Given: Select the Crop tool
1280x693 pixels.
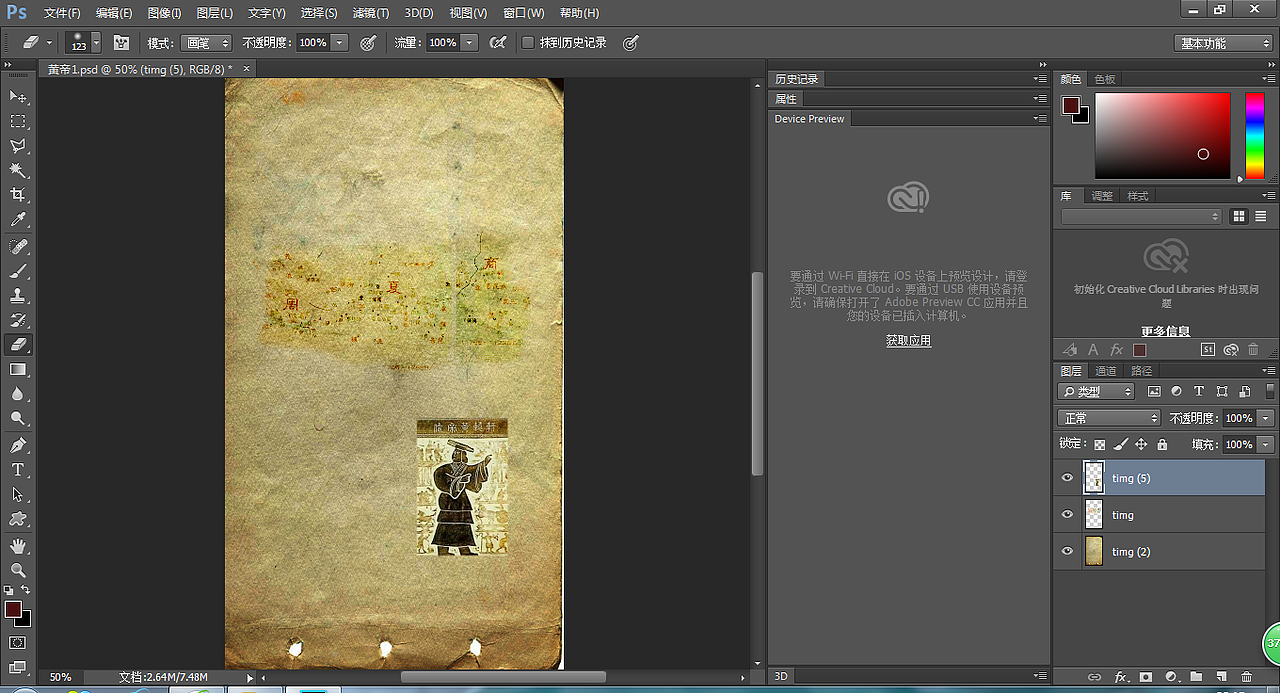Looking at the screenshot, I should point(18,195).
